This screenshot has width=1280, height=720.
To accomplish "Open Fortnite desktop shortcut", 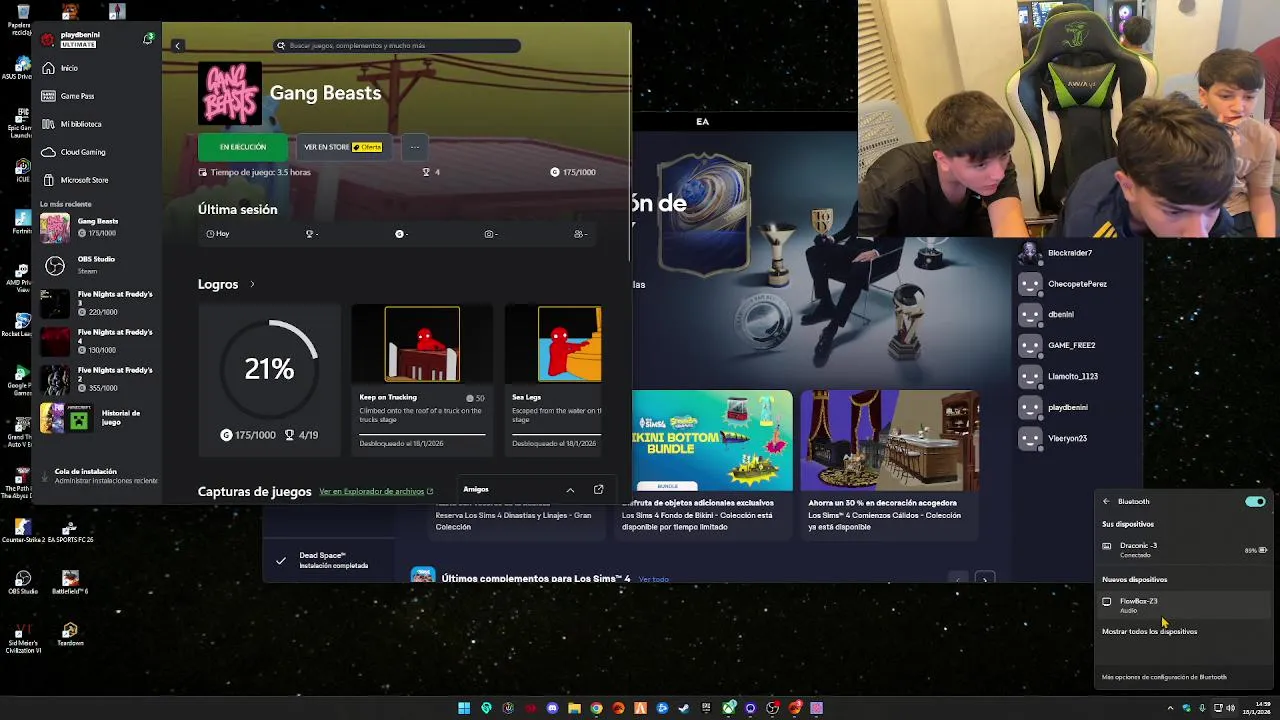I will pos(23,222).
